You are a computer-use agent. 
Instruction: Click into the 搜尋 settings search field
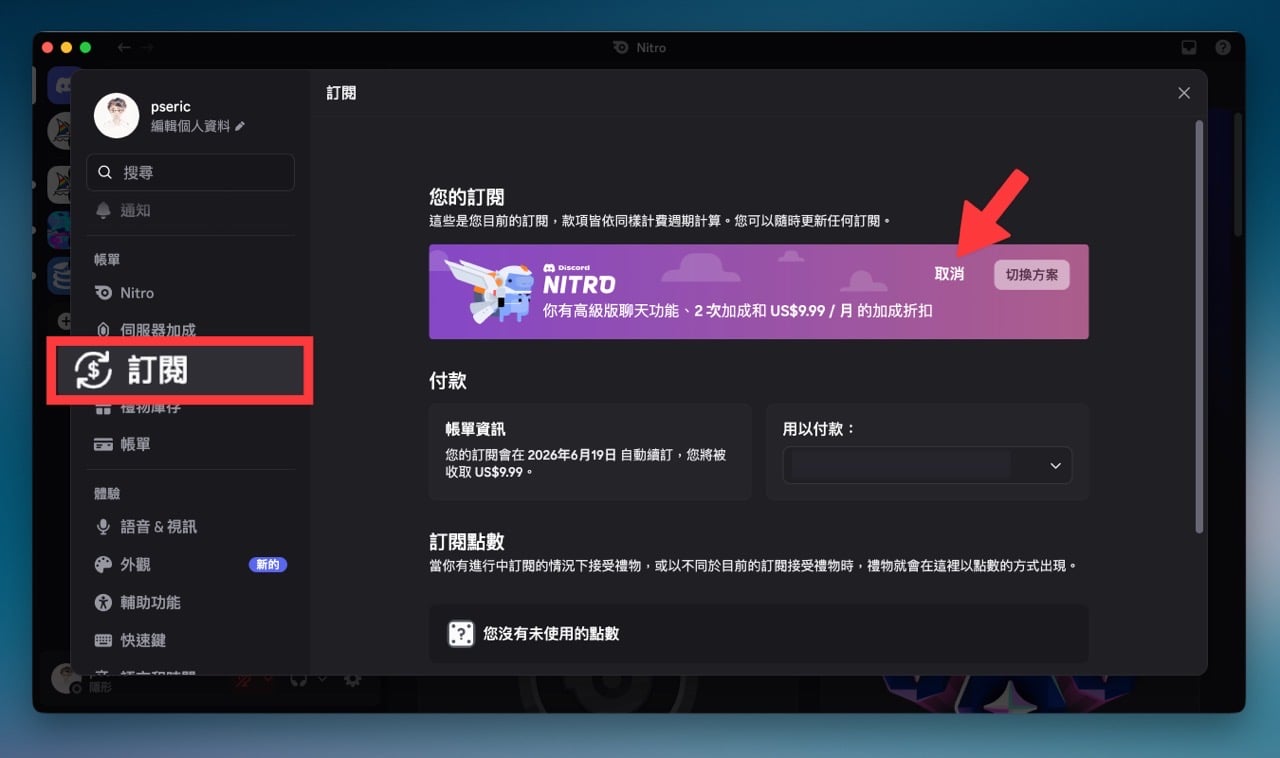coord(190,172)
